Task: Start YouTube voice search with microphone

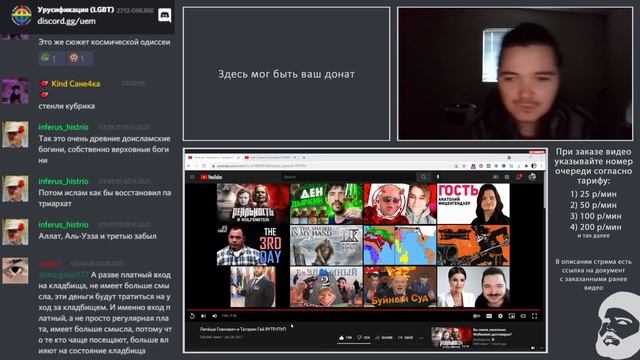Action: tap(438, 177)
